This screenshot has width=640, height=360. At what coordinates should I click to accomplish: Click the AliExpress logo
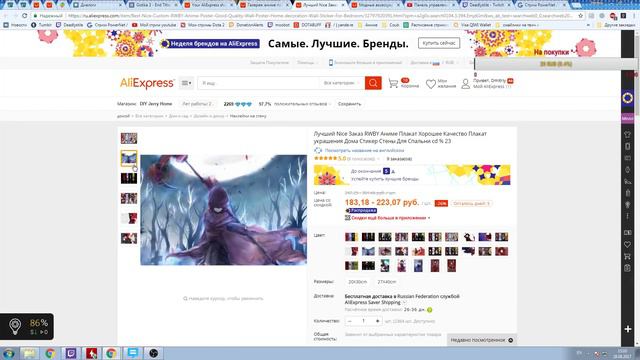click(147, 83)
